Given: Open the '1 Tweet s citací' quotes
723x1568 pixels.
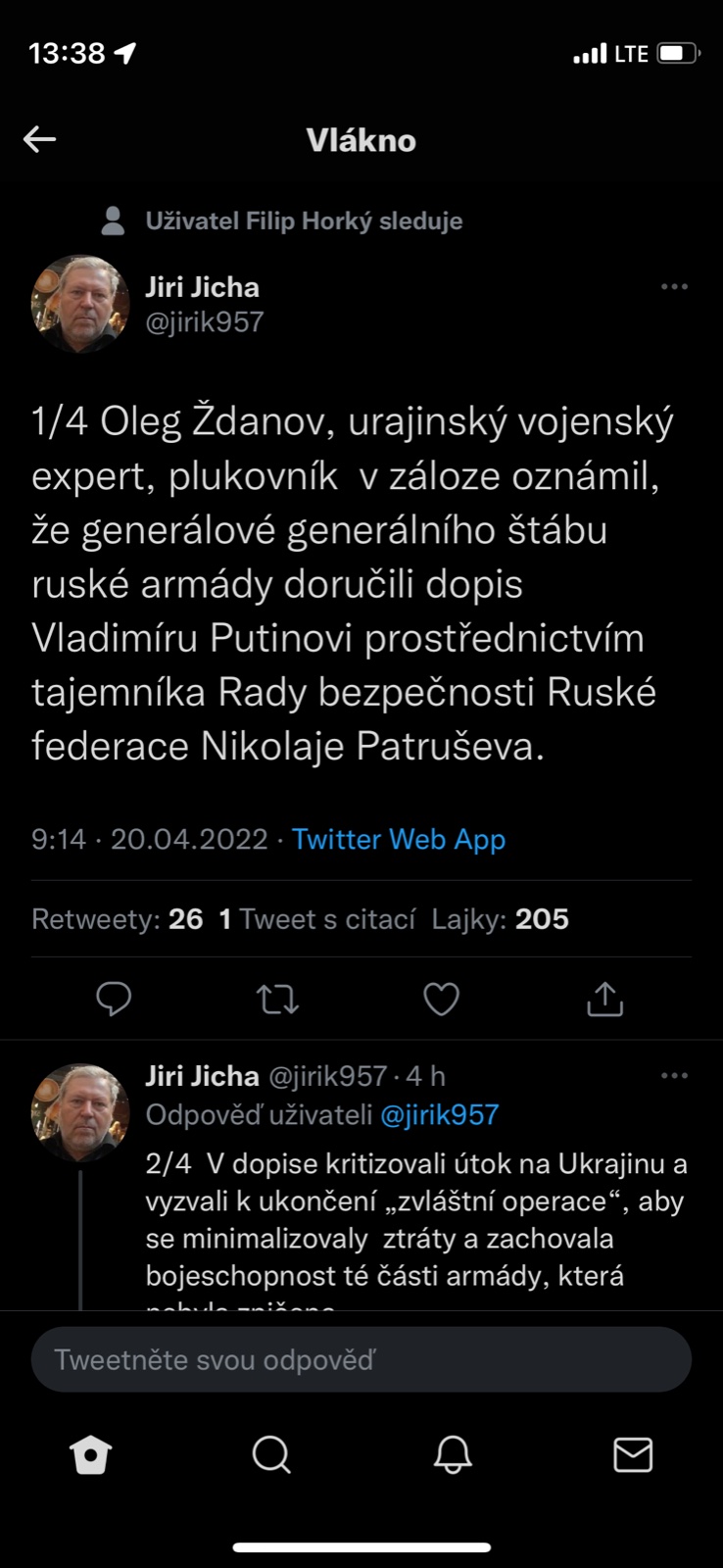Looking at the screenshot, I should (x=316, y=919).
